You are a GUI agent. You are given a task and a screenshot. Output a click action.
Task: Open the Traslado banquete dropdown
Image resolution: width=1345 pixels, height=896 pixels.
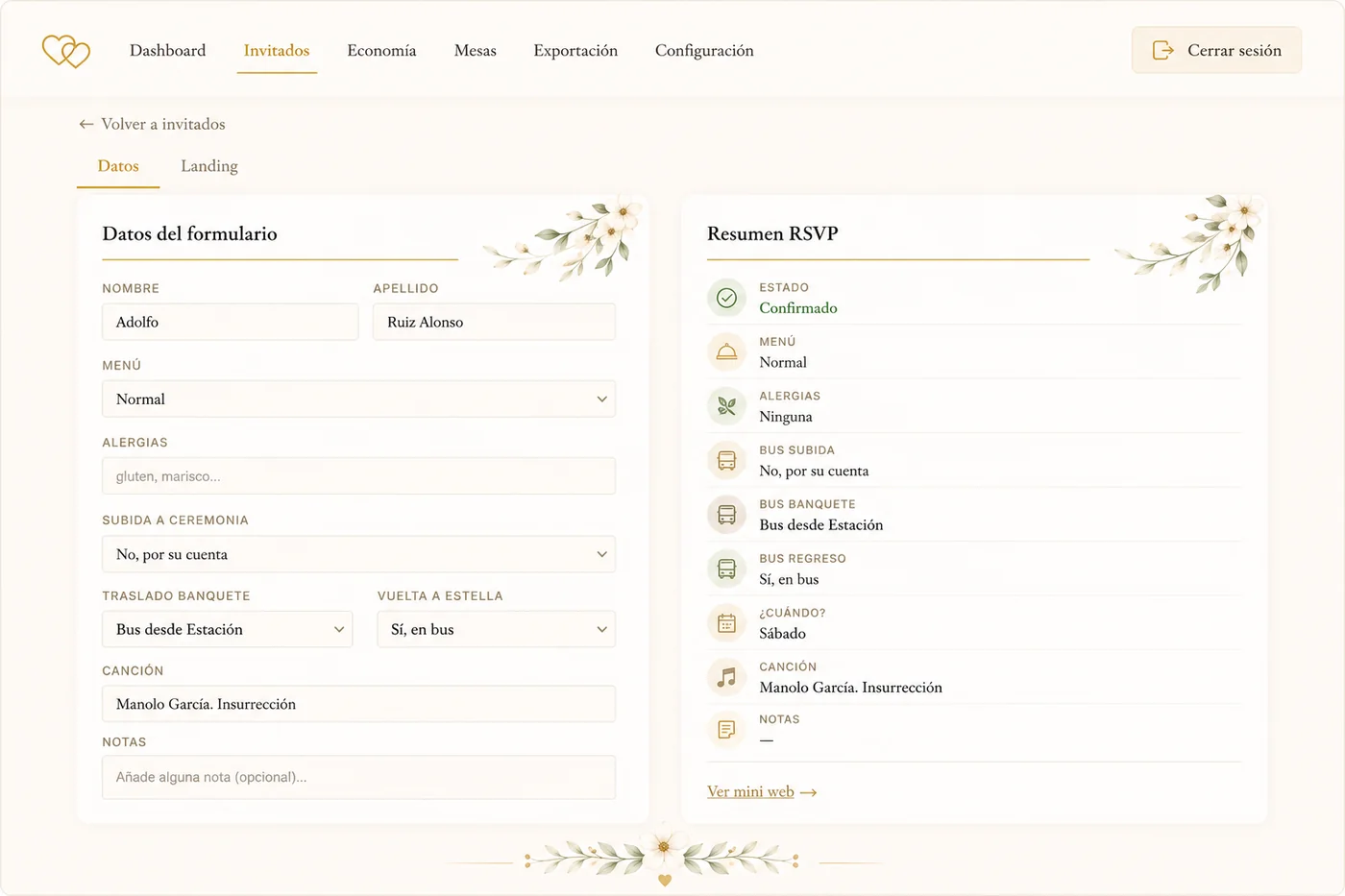click(227, 629)
